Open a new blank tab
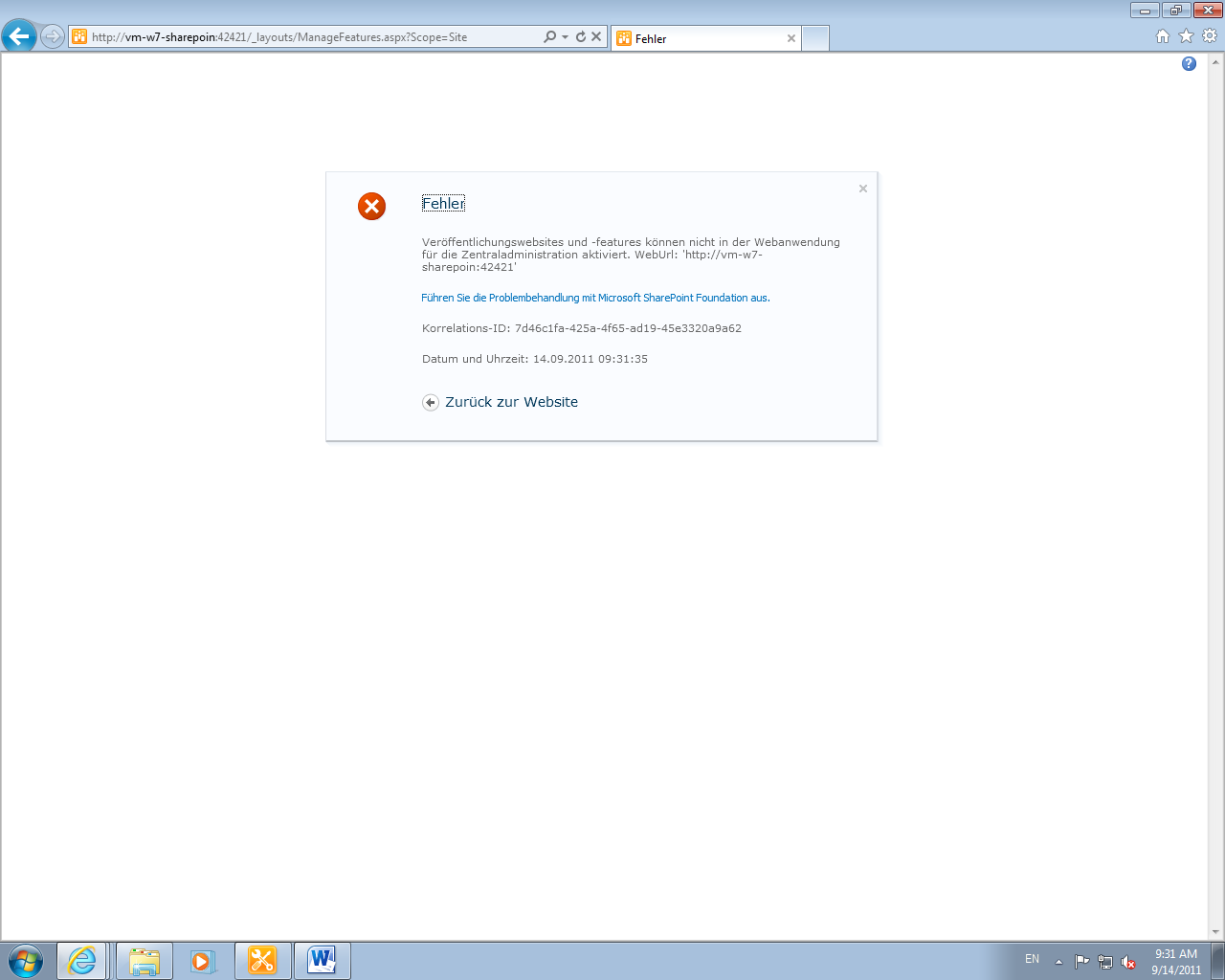The height and width of the screenshot is (980, 1225). [x=814, y=38]
